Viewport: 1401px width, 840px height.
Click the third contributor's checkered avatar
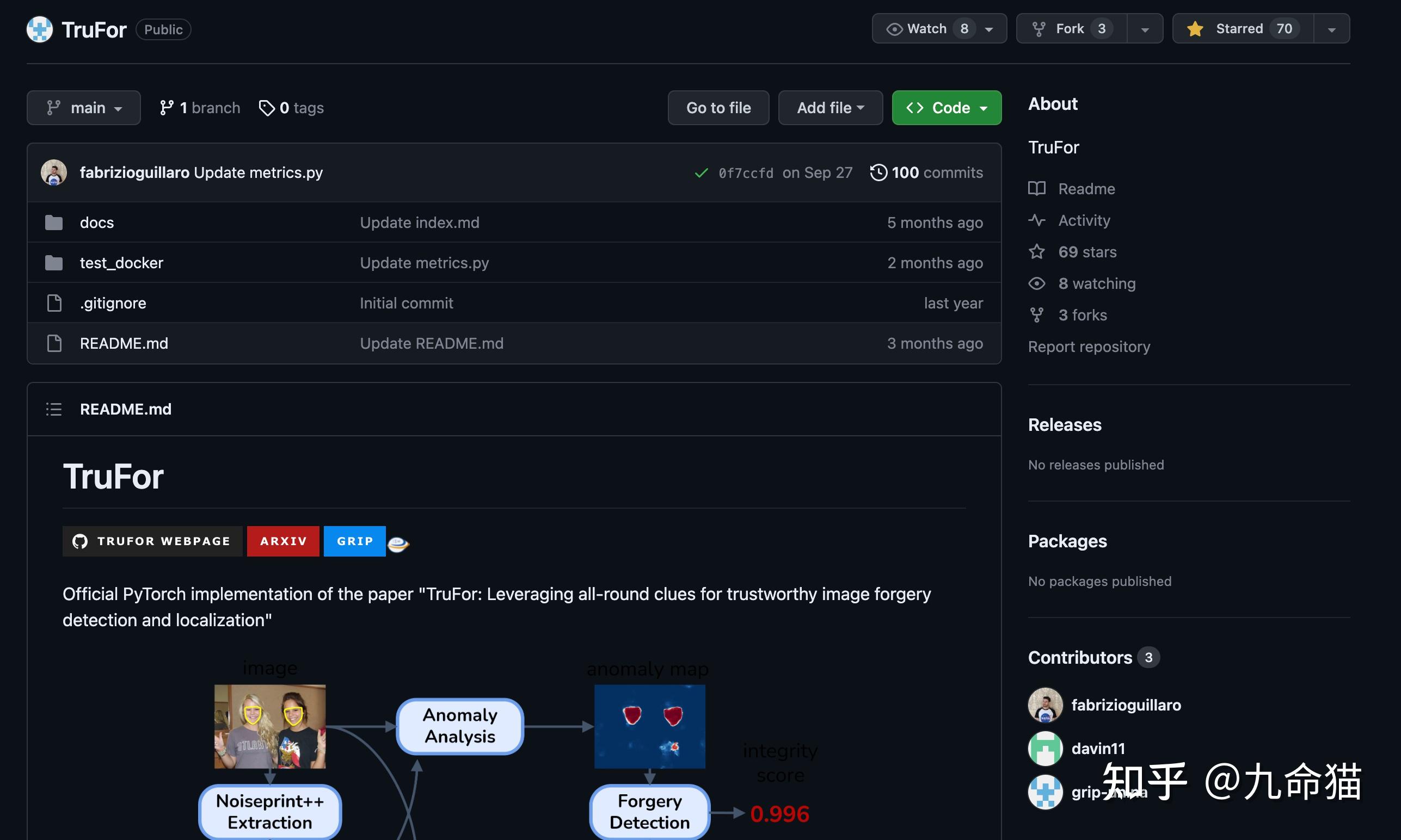[x=1046, y=793]
